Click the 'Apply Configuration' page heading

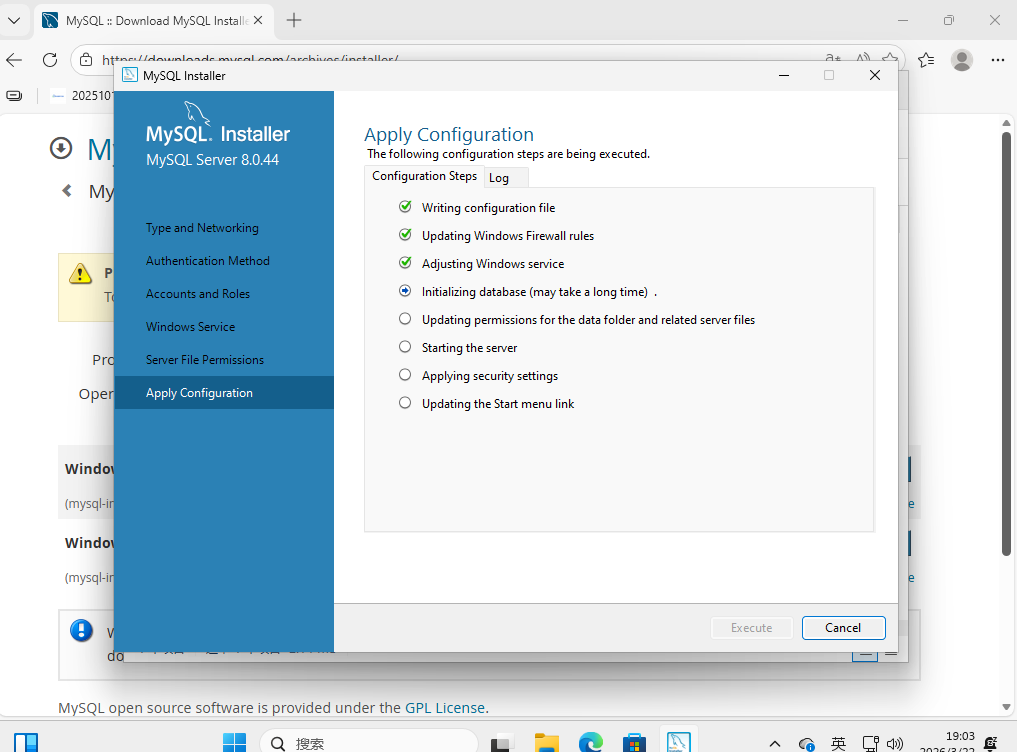[449, 134]
